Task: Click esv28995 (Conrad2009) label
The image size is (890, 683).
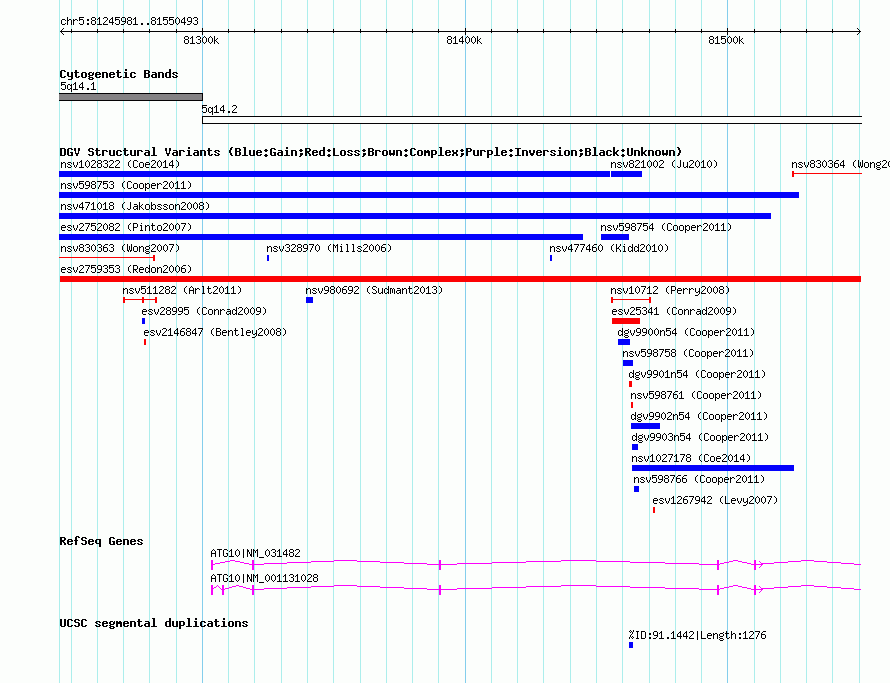Action: point(204,311)
